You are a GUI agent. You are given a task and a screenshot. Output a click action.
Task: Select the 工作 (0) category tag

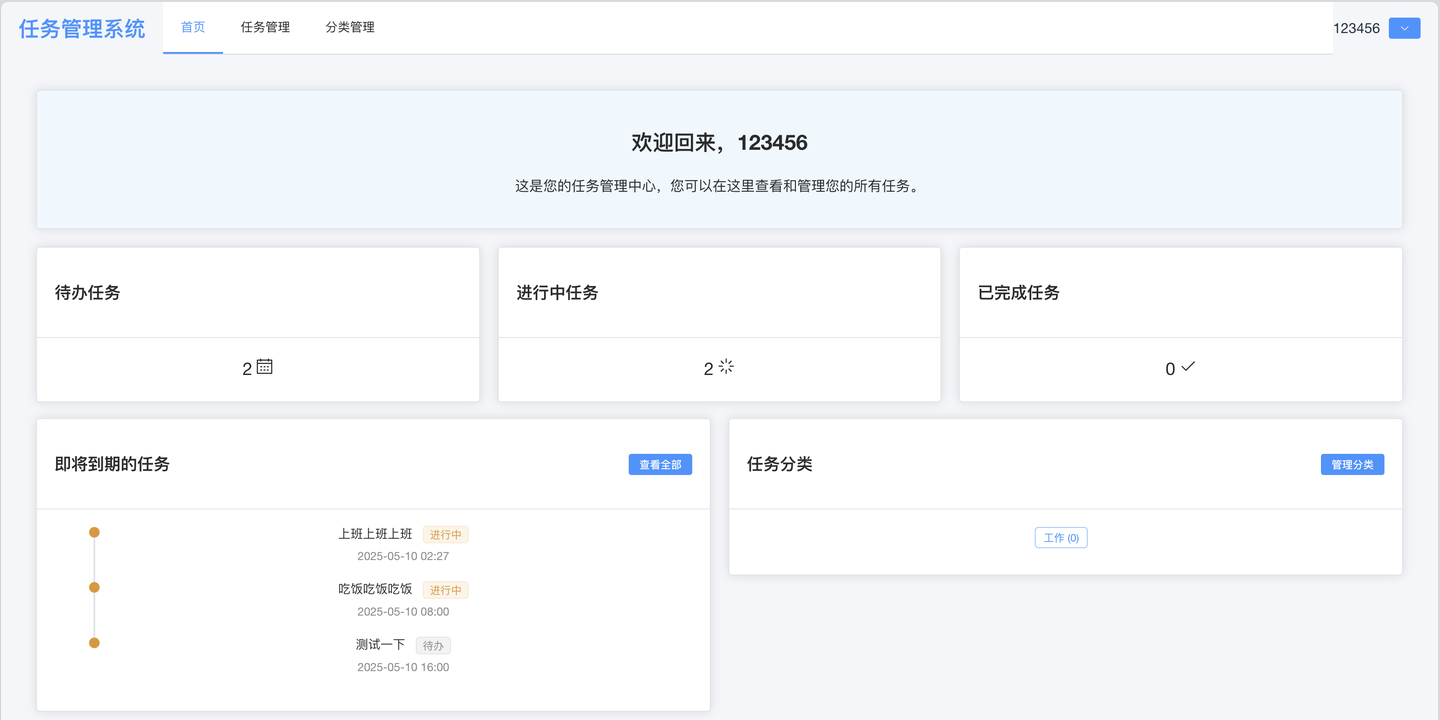(x=1061, y=537)
